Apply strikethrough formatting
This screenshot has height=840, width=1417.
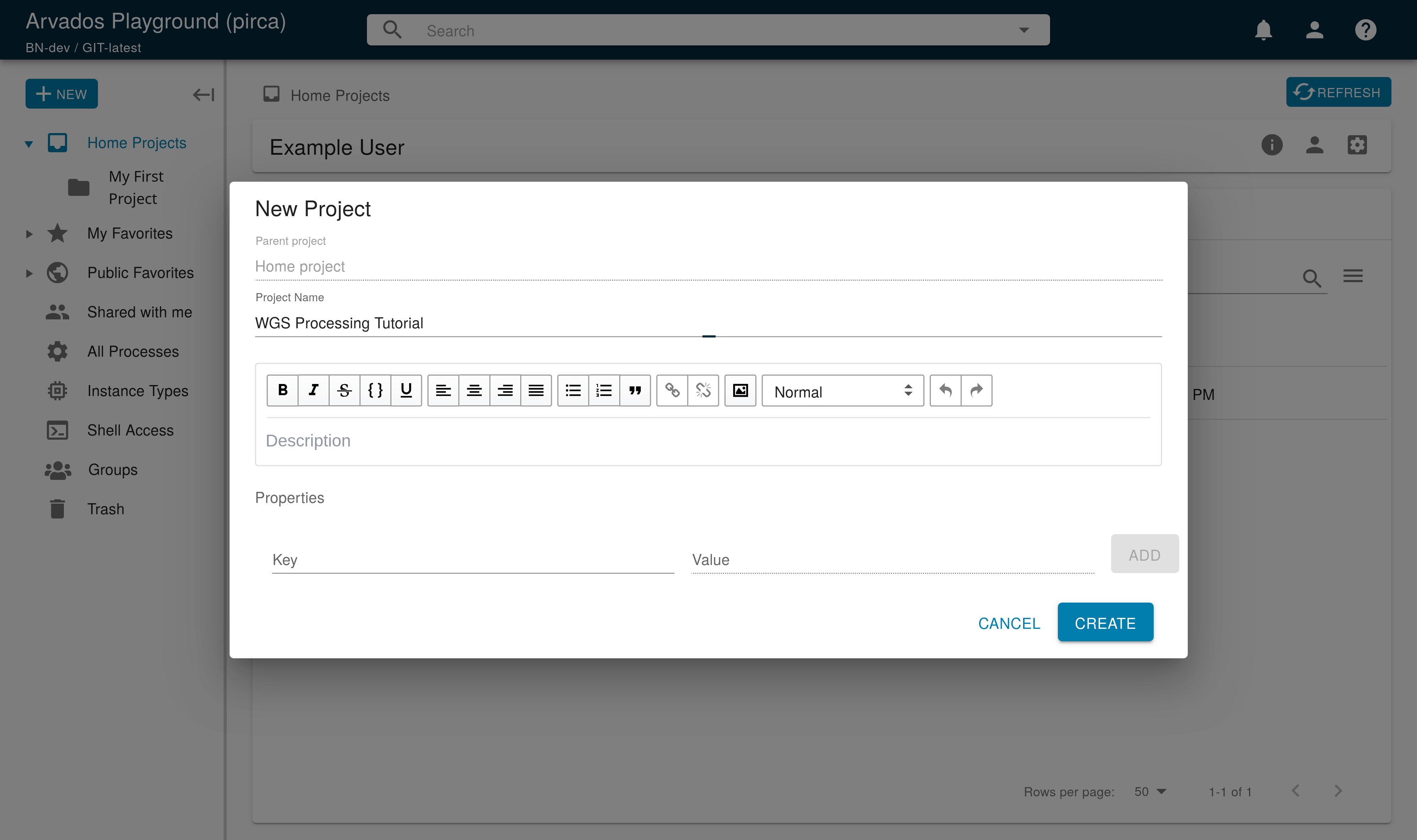(x=344, y=390)
